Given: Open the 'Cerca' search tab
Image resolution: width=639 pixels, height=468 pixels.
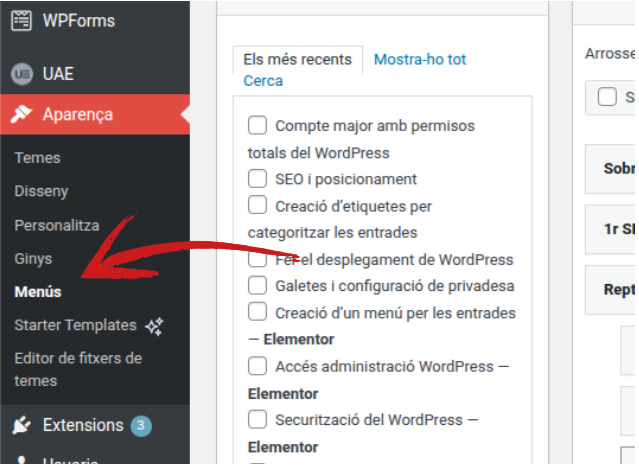Looking at the screenshot, I should (x=263, y=81).
